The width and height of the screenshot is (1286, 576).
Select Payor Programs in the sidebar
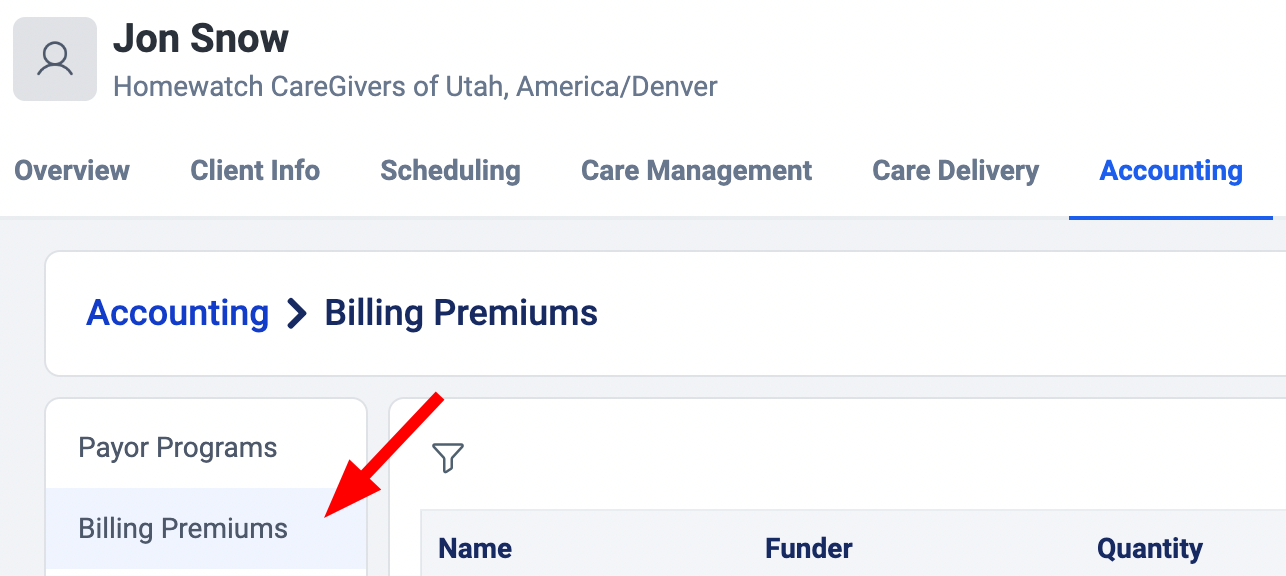pyautogui.click(x=178, y=447)
